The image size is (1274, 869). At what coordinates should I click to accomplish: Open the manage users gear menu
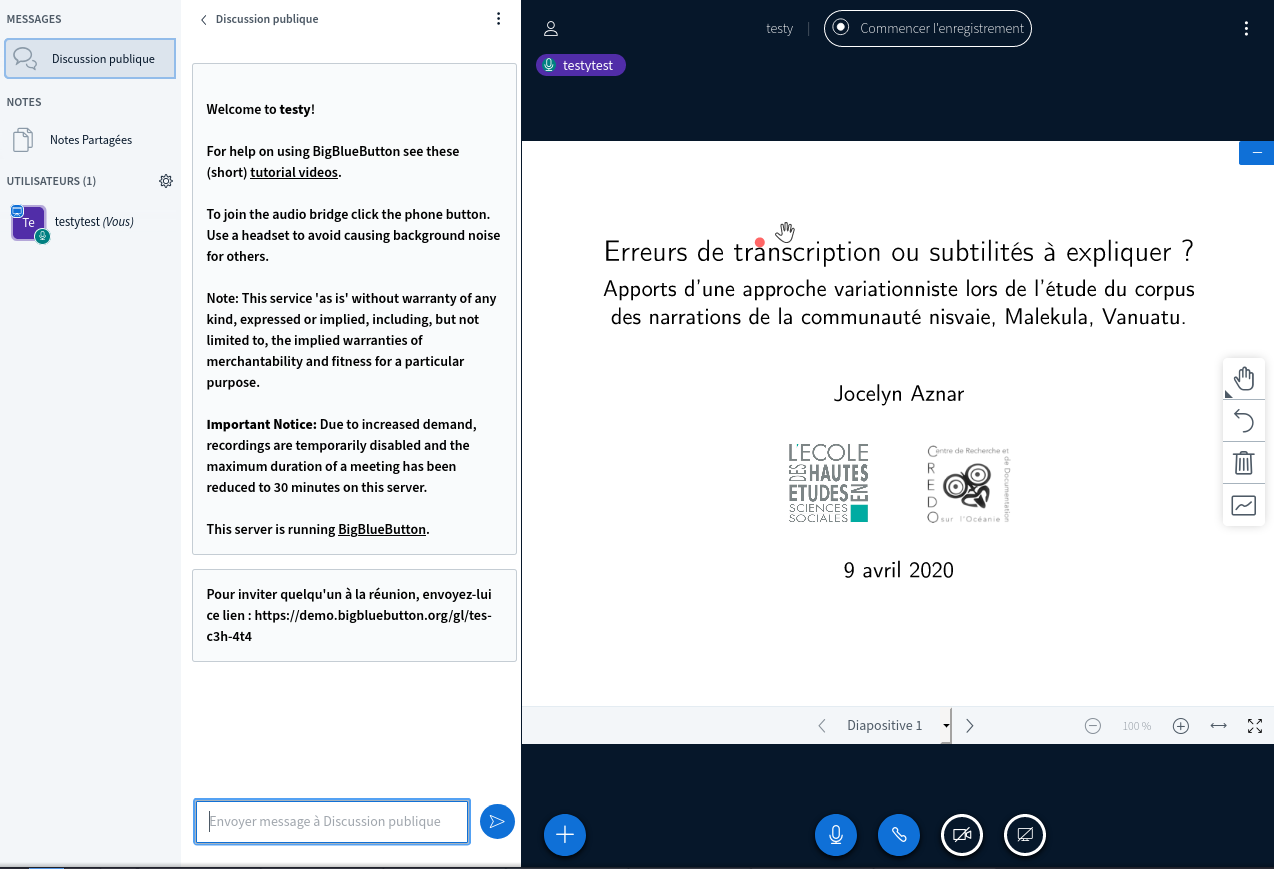[166, 181]
